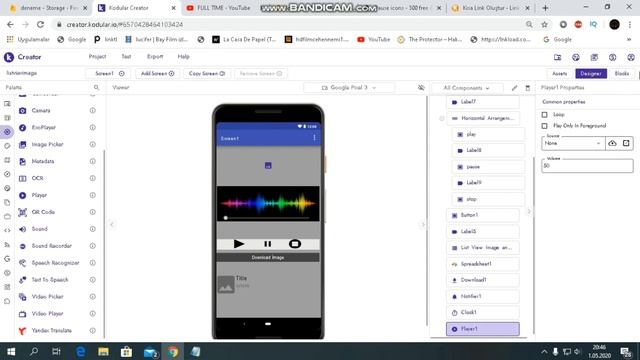Open the Project menu

(x=97, y=57)
